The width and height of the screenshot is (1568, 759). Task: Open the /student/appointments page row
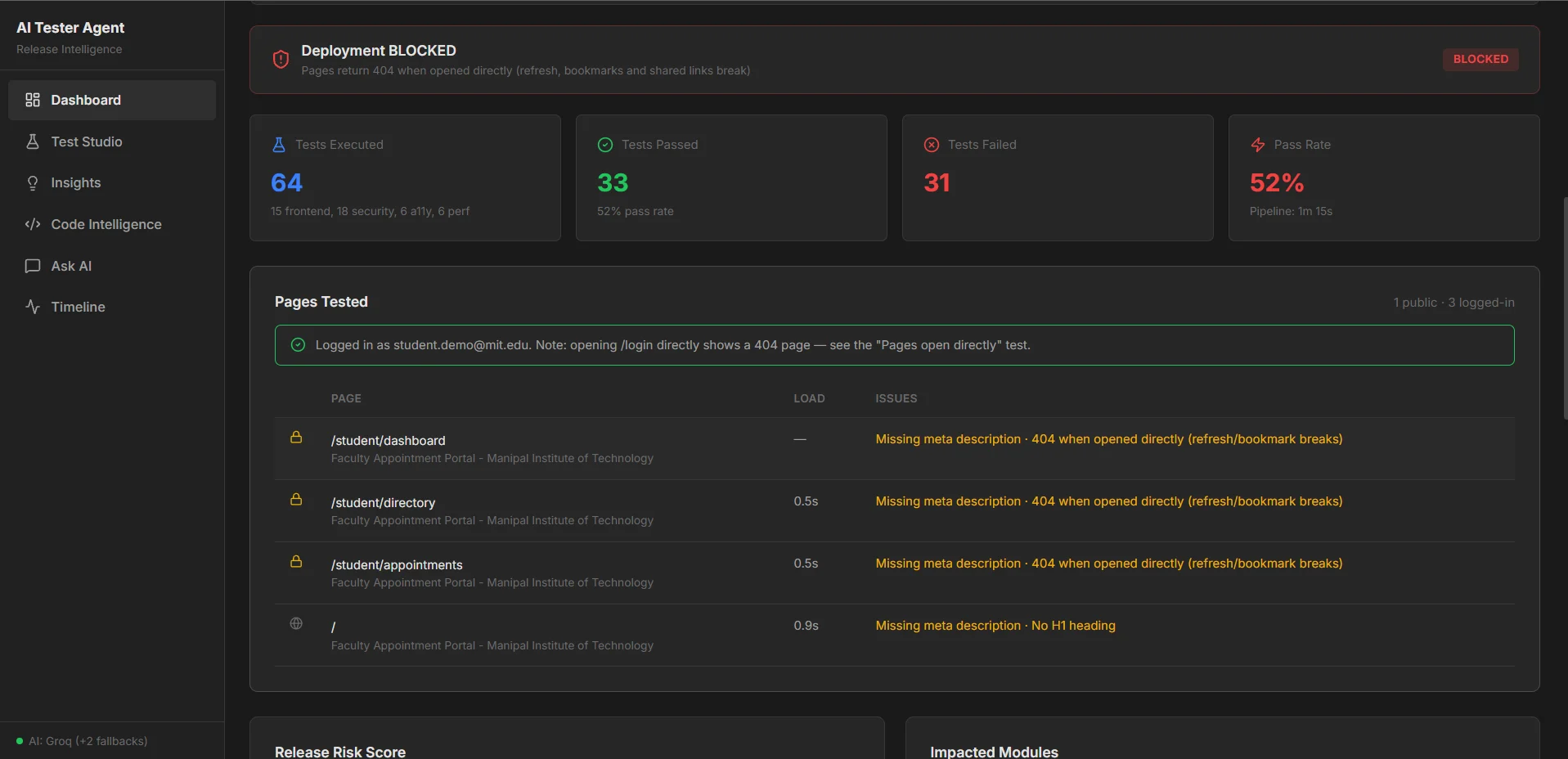point(894,573)
